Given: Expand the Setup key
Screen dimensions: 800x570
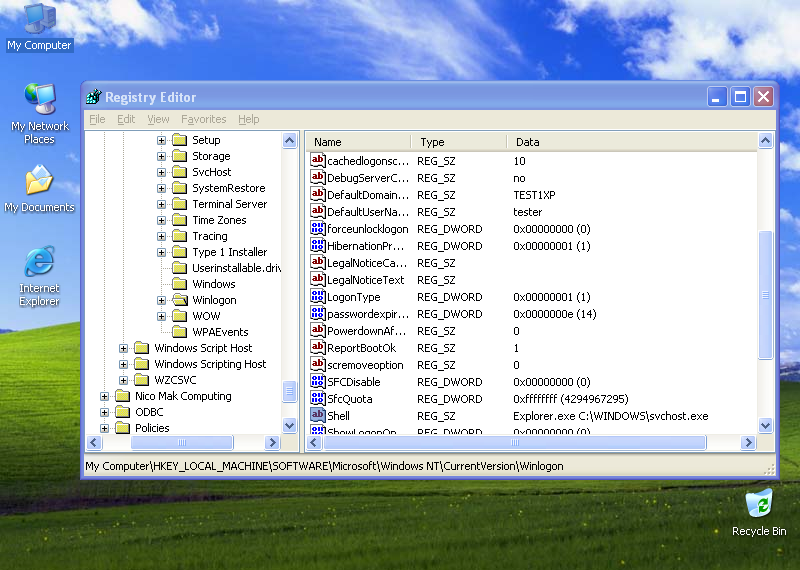Looking at the screenshot, I should (x=161, y=140).
